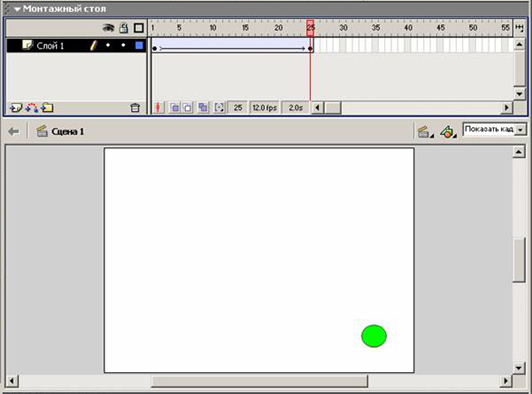This screenshot has height=394, width=532.
Task: Click Edit Multiple Frames icon
Action: pos(203,108)
